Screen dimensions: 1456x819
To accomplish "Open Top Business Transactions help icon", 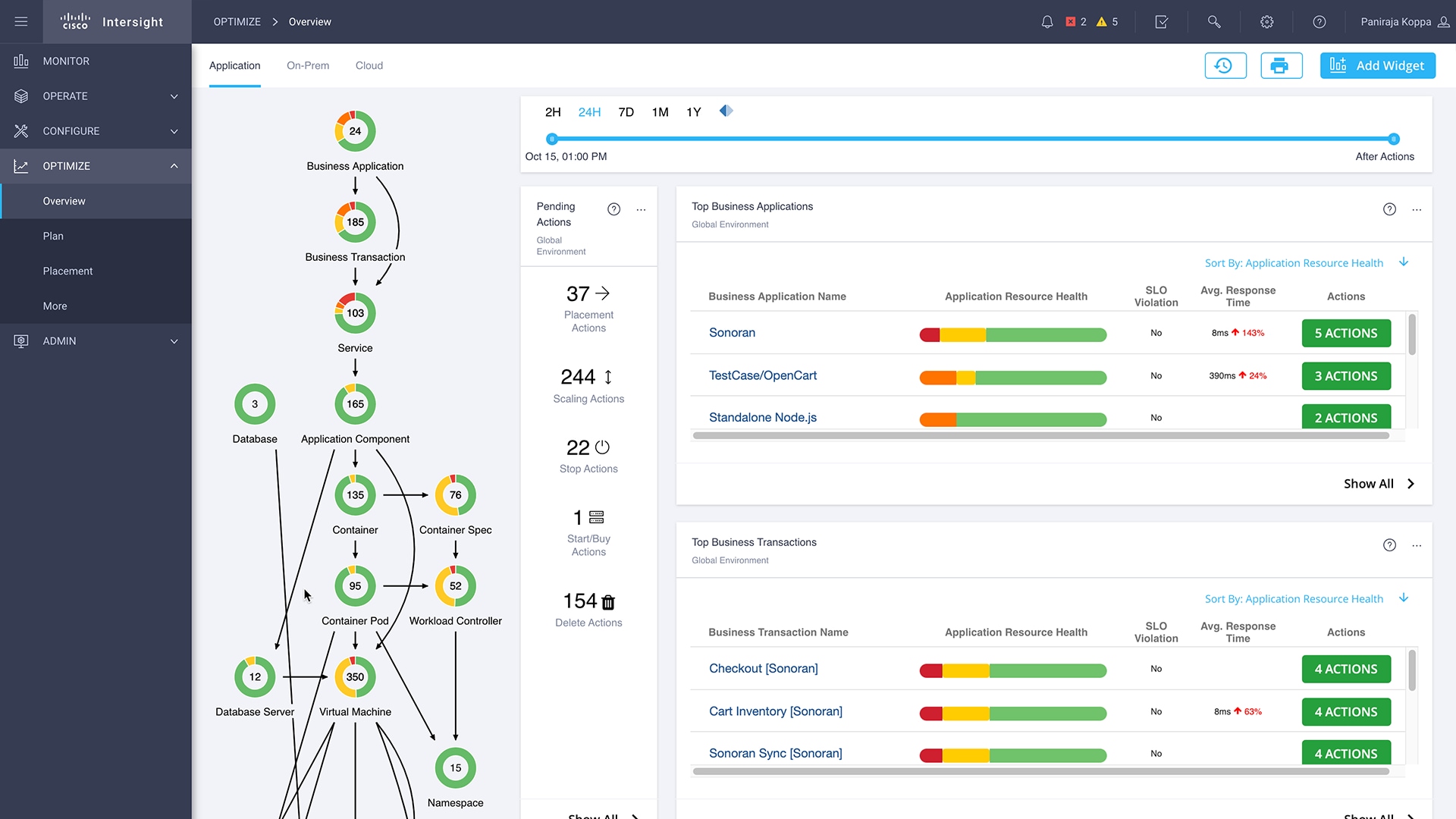I will click(x=1389, y=545).
